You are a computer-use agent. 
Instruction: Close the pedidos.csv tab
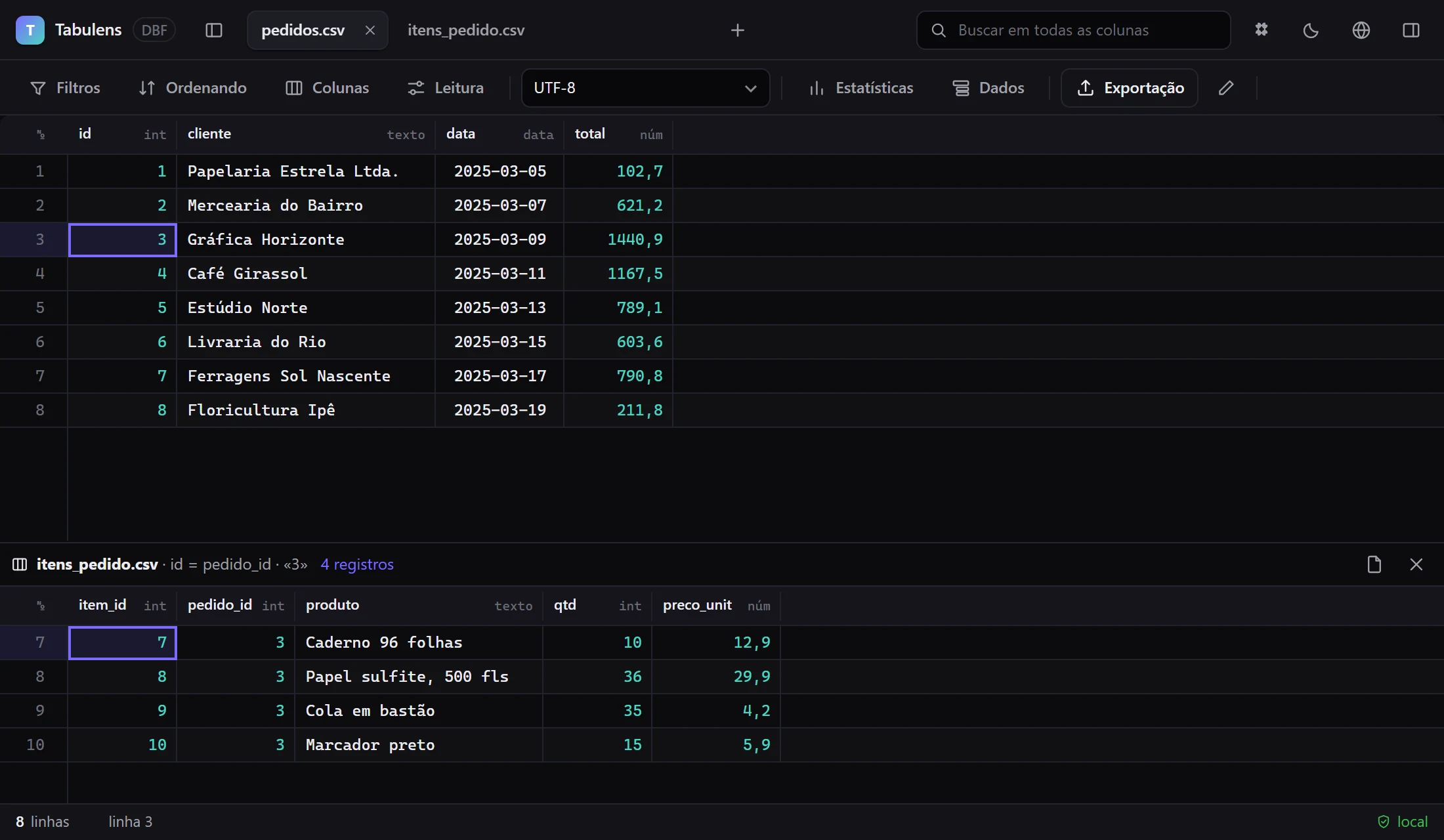point(370,30)
